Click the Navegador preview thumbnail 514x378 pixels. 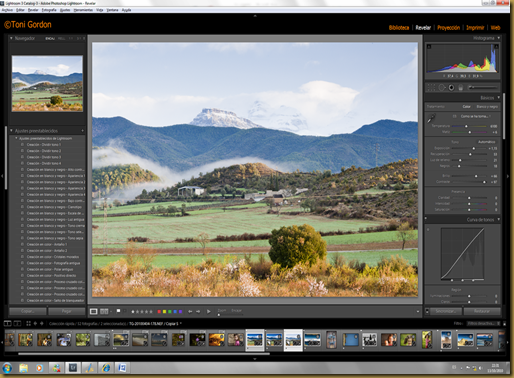47,83
